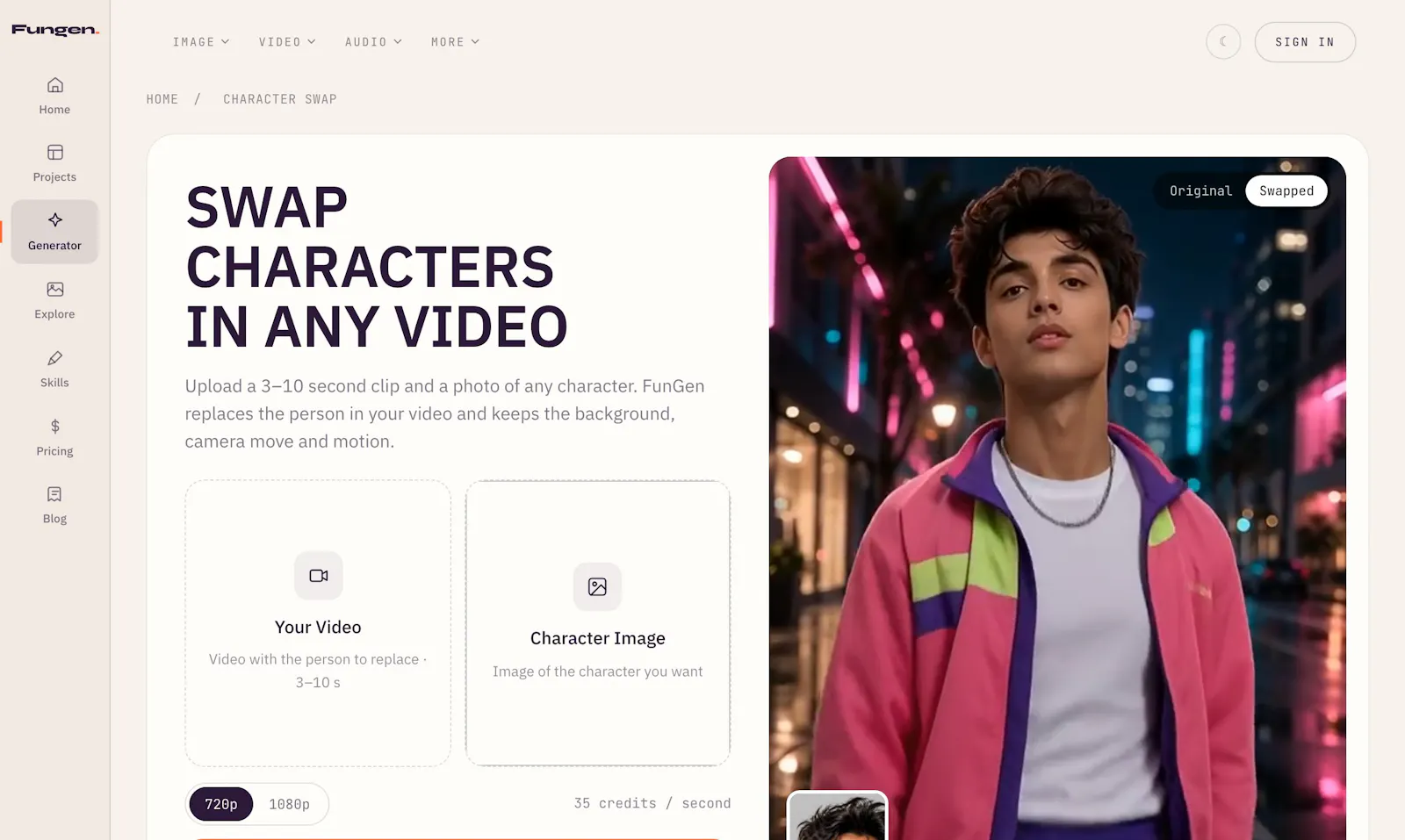Expand the VIDEO dropdown menu
The width and height of the screenshot is (1405, 840).
[x=287, y=42]
